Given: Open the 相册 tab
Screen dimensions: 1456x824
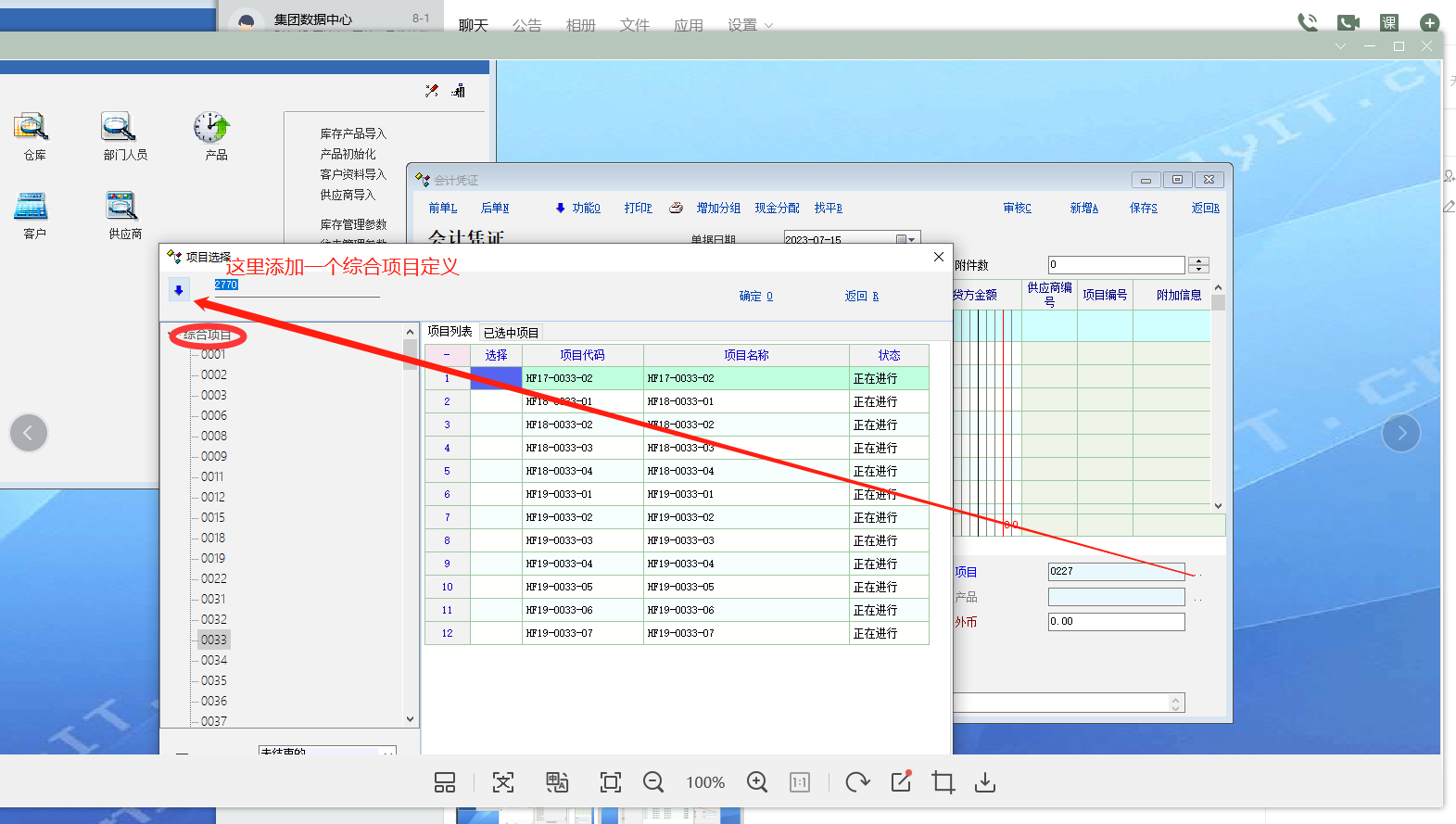Looking at the screenshot, I should pos(580,25).
